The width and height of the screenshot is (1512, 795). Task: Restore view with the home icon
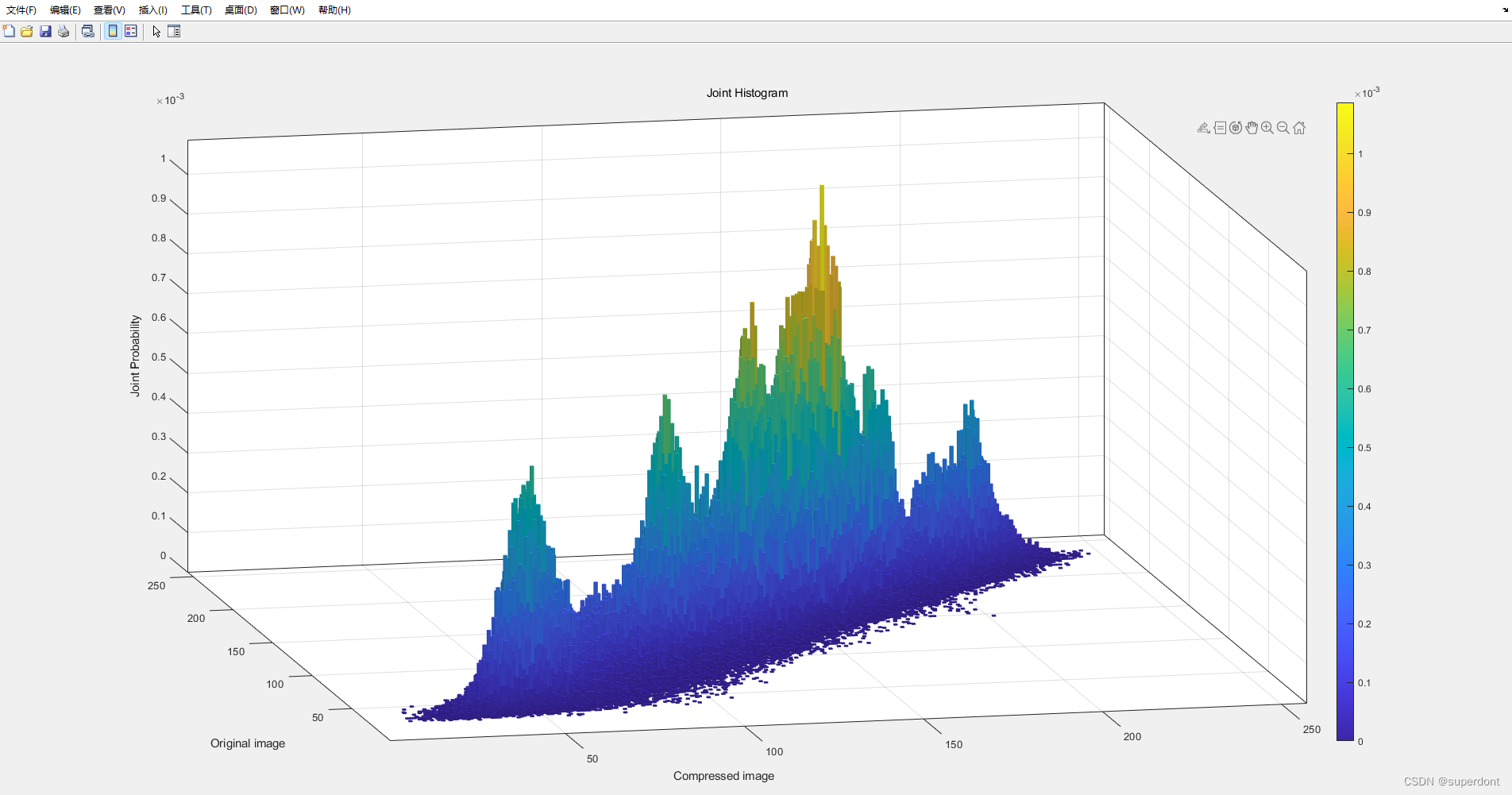tap(1299, 128)
